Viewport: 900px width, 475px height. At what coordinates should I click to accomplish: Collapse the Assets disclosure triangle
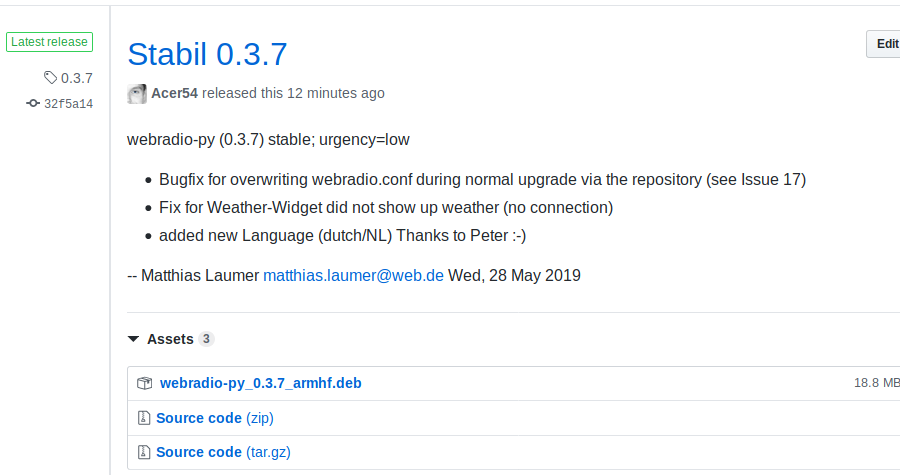click(133, 339)
